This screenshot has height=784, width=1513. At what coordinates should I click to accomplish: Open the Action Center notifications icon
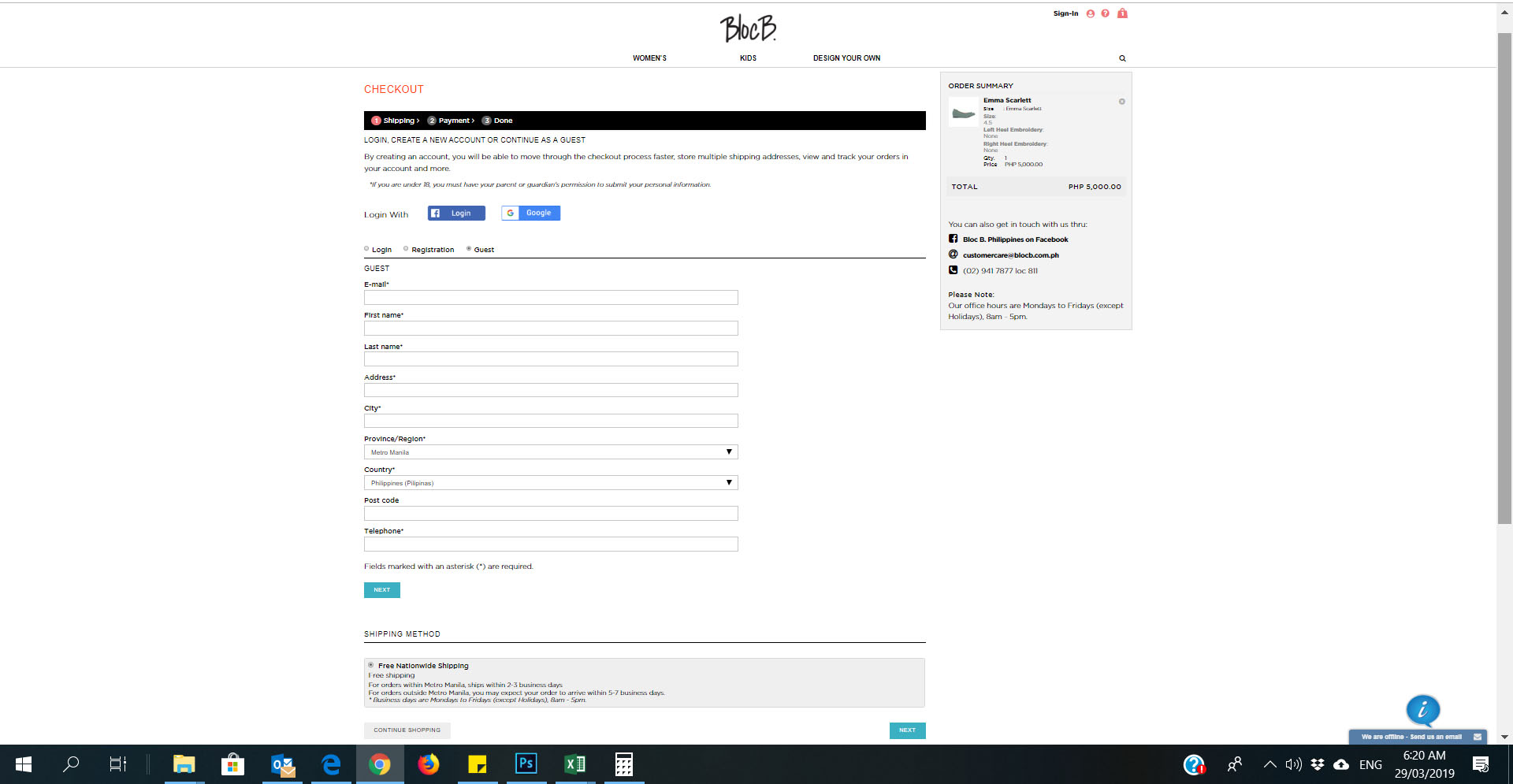[1481, 764]
